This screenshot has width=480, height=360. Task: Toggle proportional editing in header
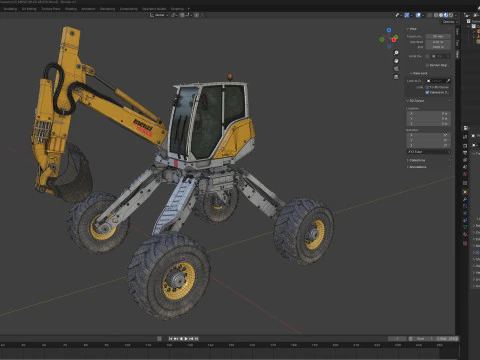tap(196, 15)
